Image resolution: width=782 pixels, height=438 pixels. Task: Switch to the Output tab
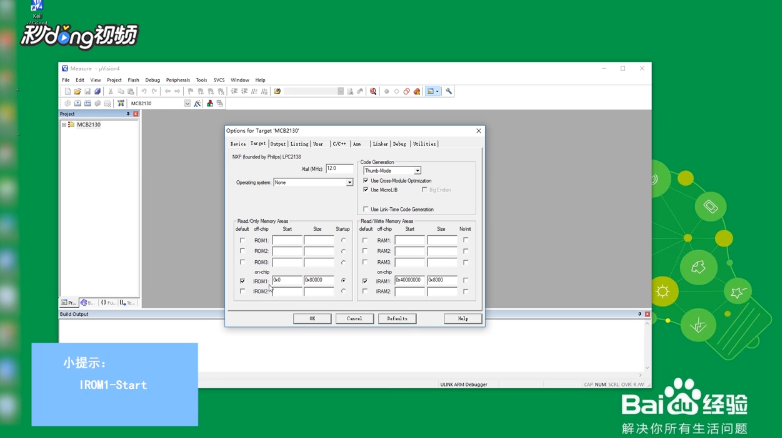pos(278,144)
